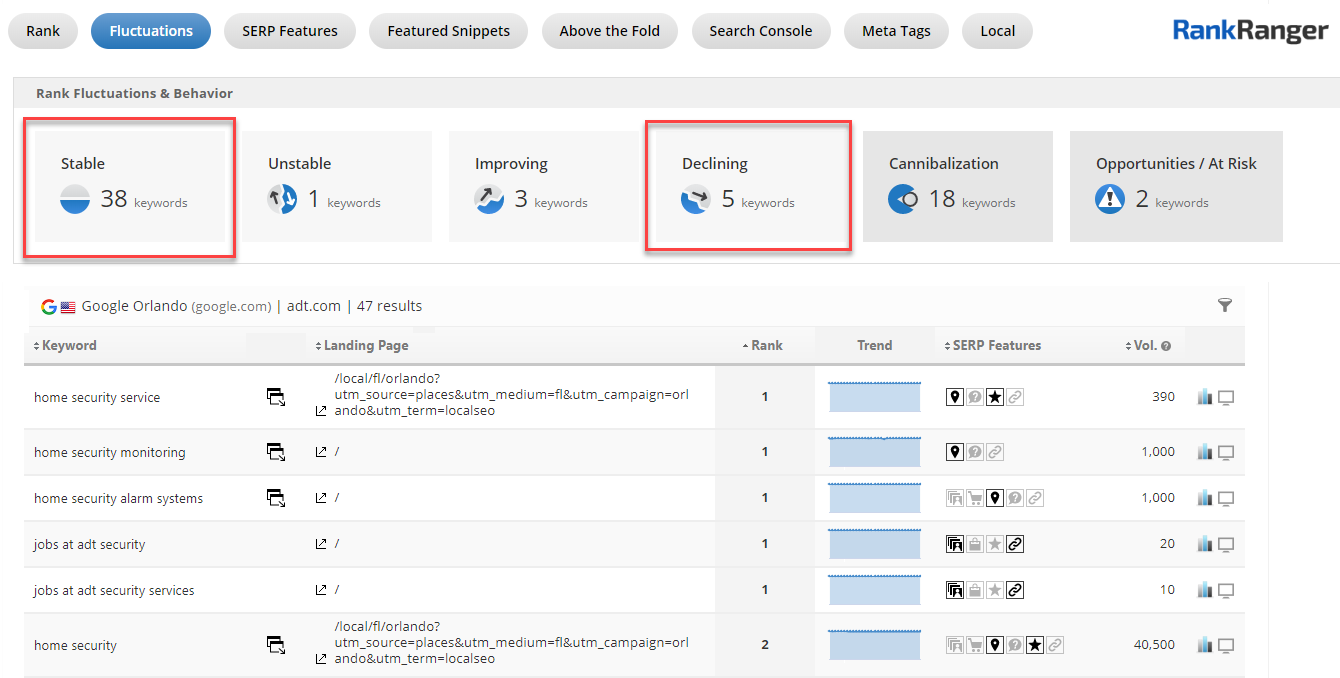The height and width of the screenshot is (678, 1340).
Task: Click star SERP feature icon for home security service
Action: click(x=995, y=398)
